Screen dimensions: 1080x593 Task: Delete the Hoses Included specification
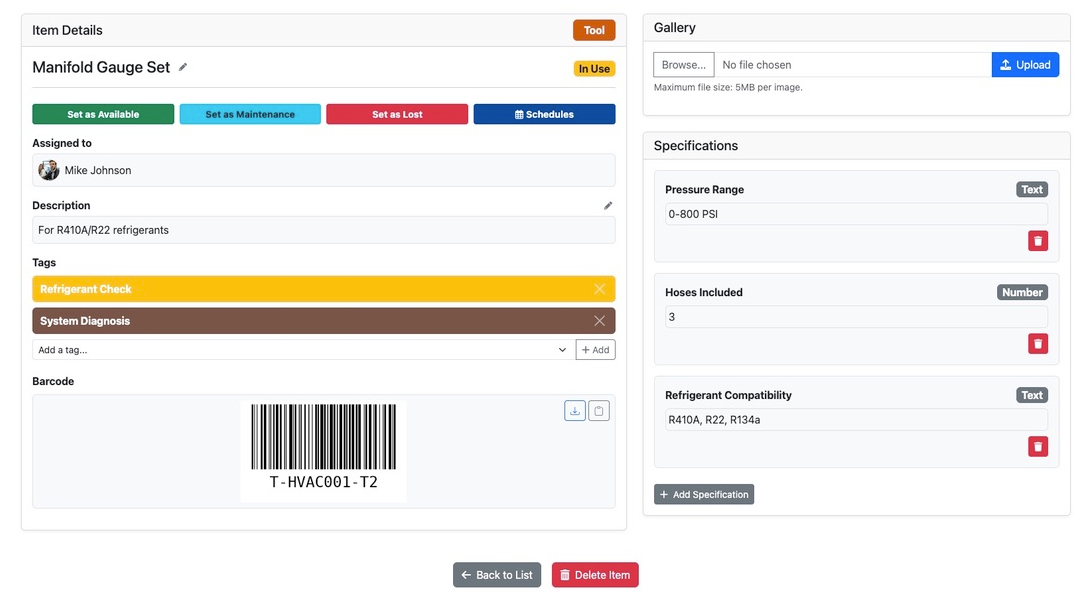(1037, 343)
